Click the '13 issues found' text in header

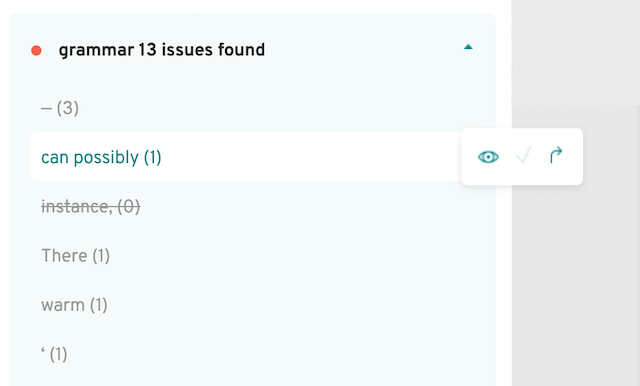[202, 50]
